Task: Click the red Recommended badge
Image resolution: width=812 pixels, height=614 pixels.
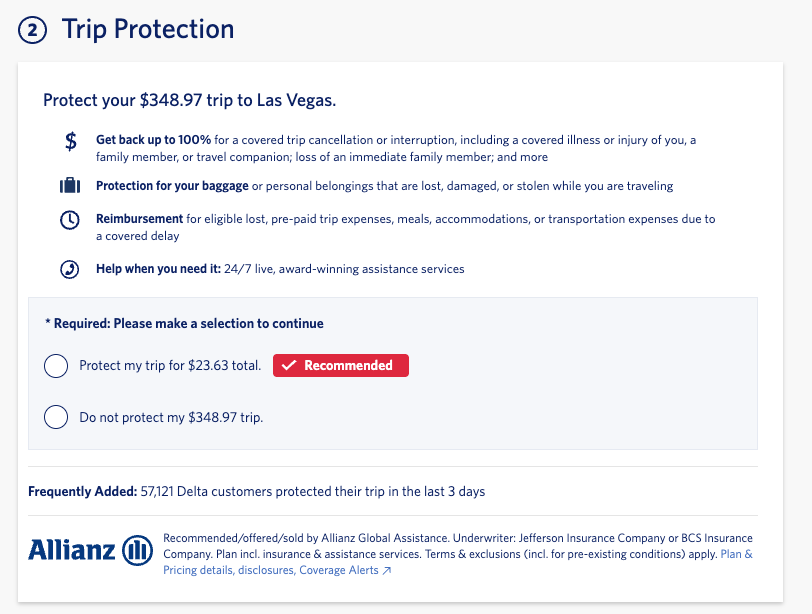Action: click(340, 365)
